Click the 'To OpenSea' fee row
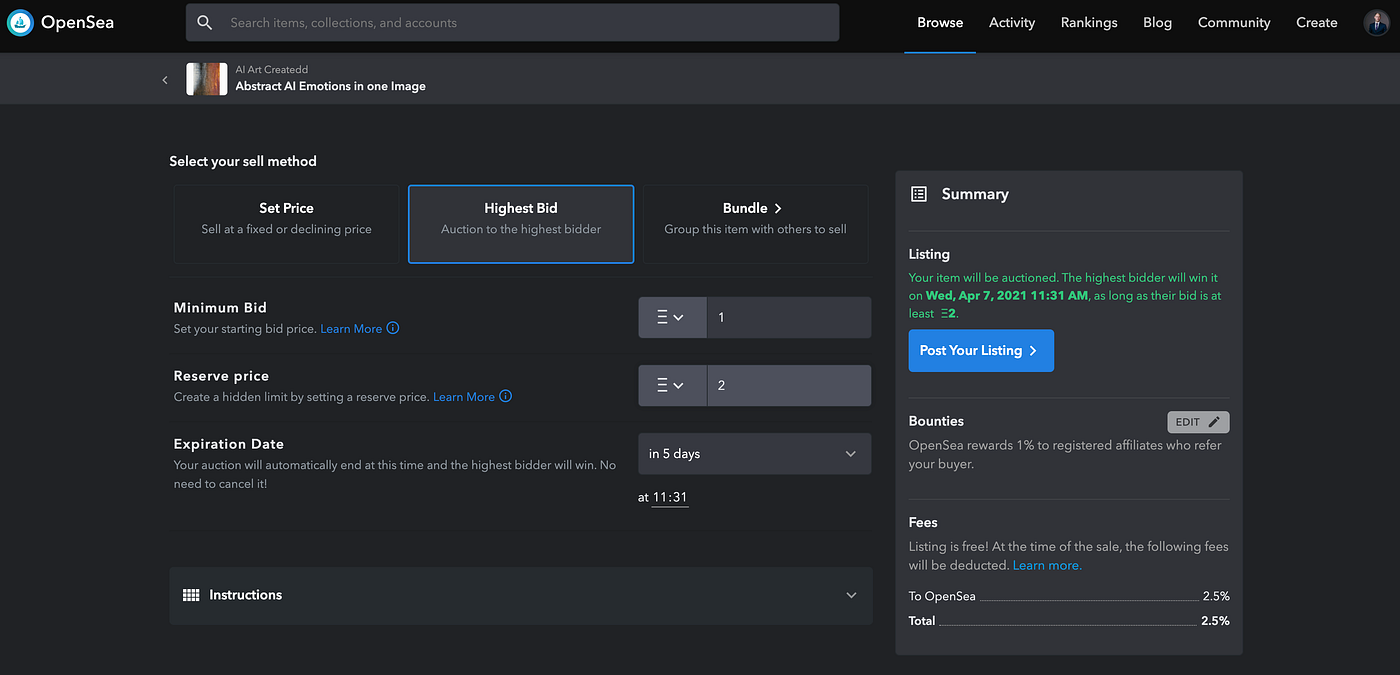Viewport: 1400px width, 675px height. (x=1069, y=596)
